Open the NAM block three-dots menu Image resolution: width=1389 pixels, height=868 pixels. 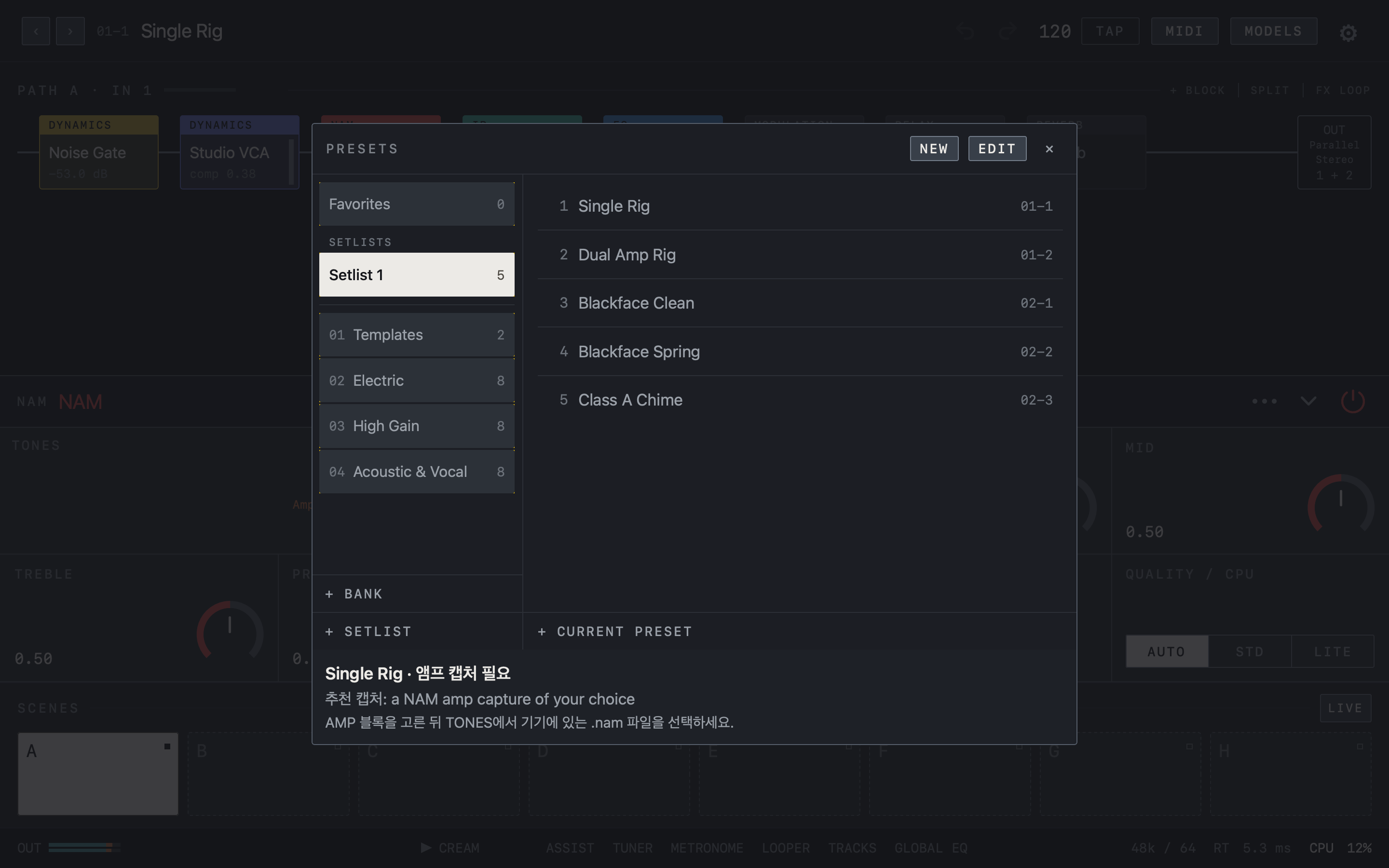click(x=1264, y=401)
